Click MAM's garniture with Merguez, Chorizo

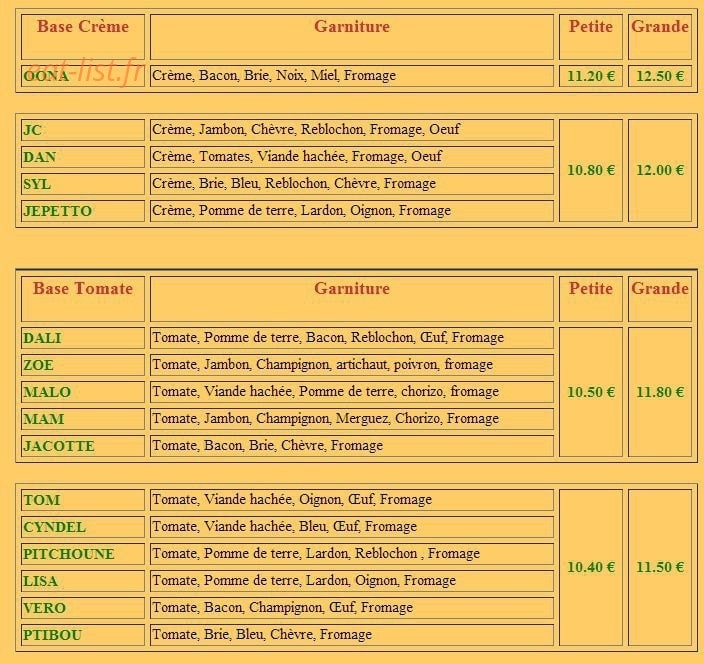point(326,418)
